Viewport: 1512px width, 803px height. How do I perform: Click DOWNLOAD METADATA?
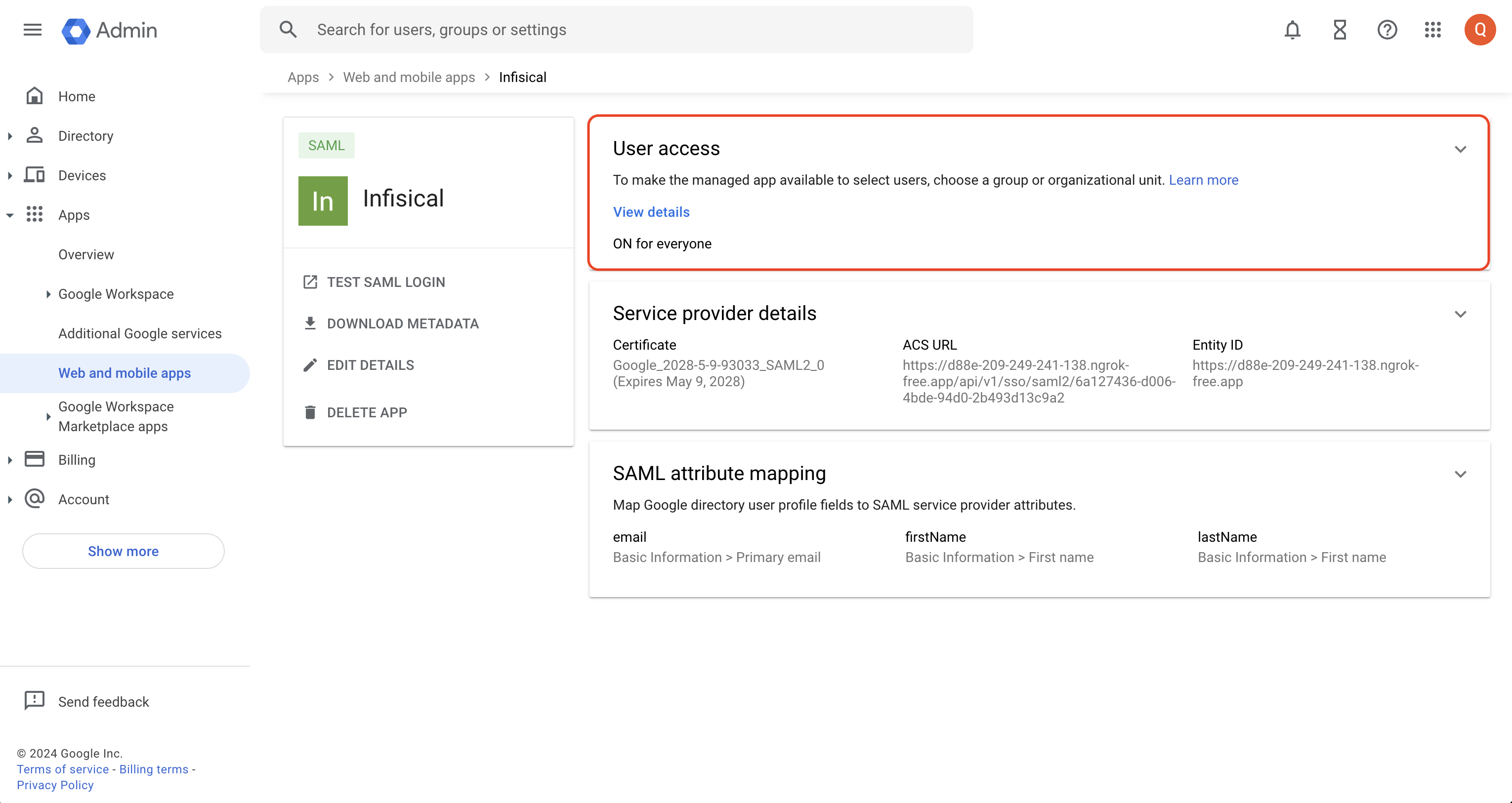point(403,323)
